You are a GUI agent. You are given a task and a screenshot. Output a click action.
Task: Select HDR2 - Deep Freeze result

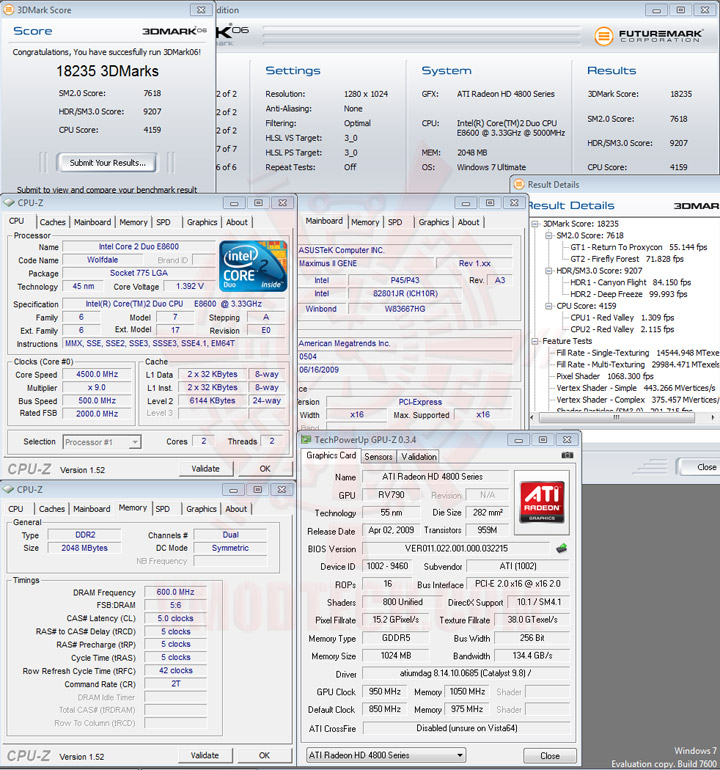click(x=629, y=294)
